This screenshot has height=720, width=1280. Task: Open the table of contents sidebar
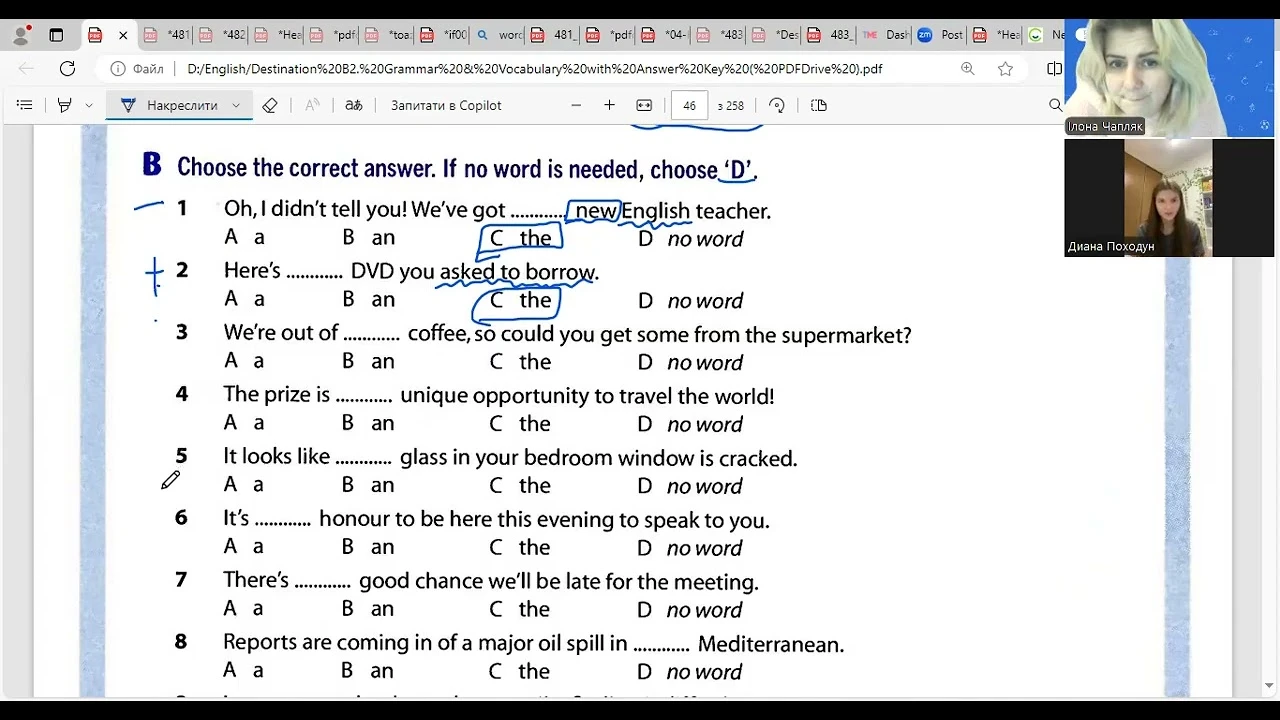(25, 105)
